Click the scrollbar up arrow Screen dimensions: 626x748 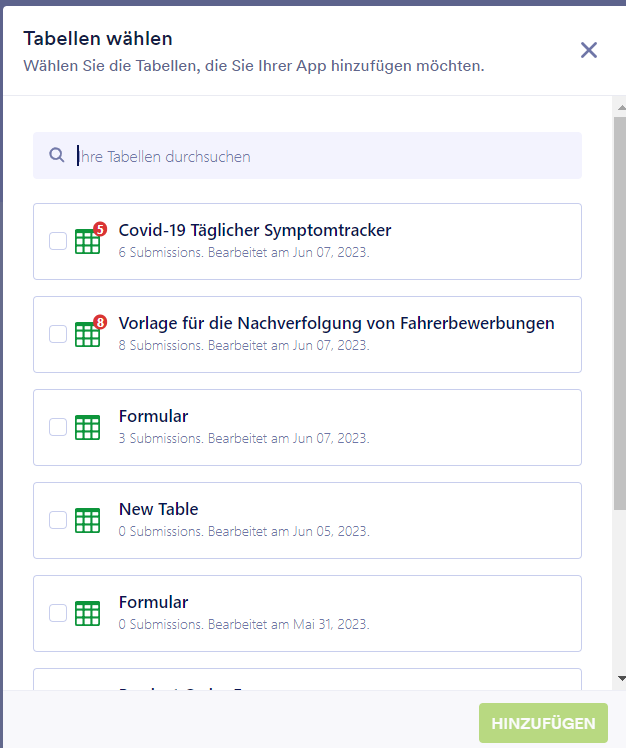pos(620,107)
